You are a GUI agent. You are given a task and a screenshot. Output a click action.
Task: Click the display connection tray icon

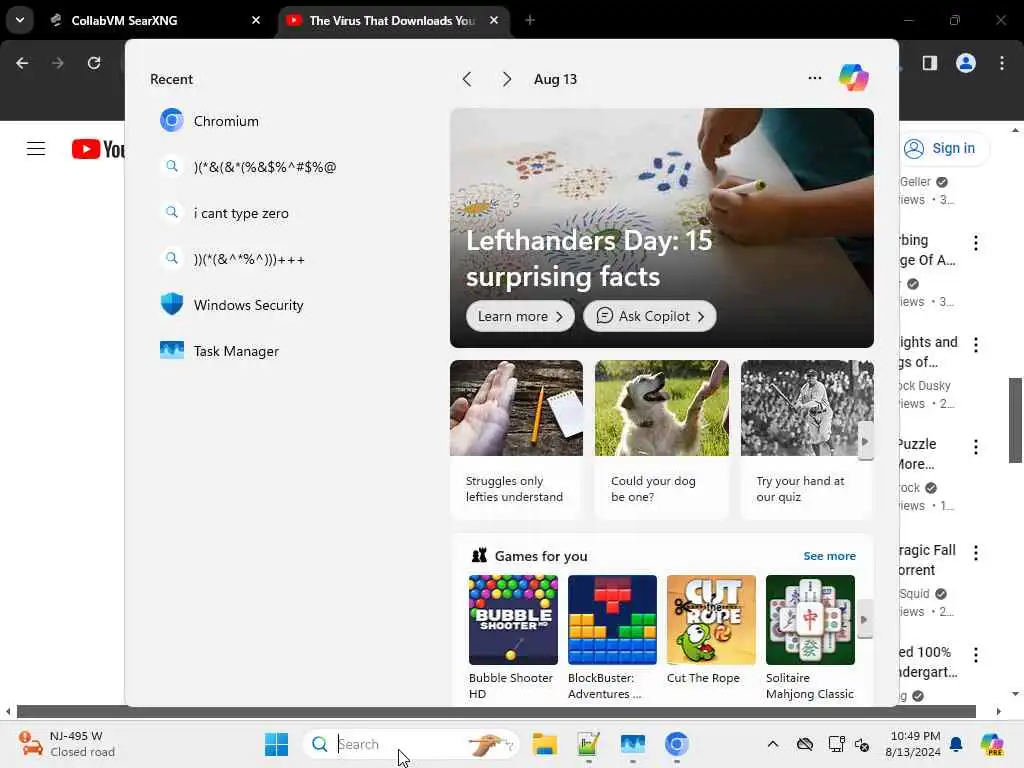tap(836, 744)
